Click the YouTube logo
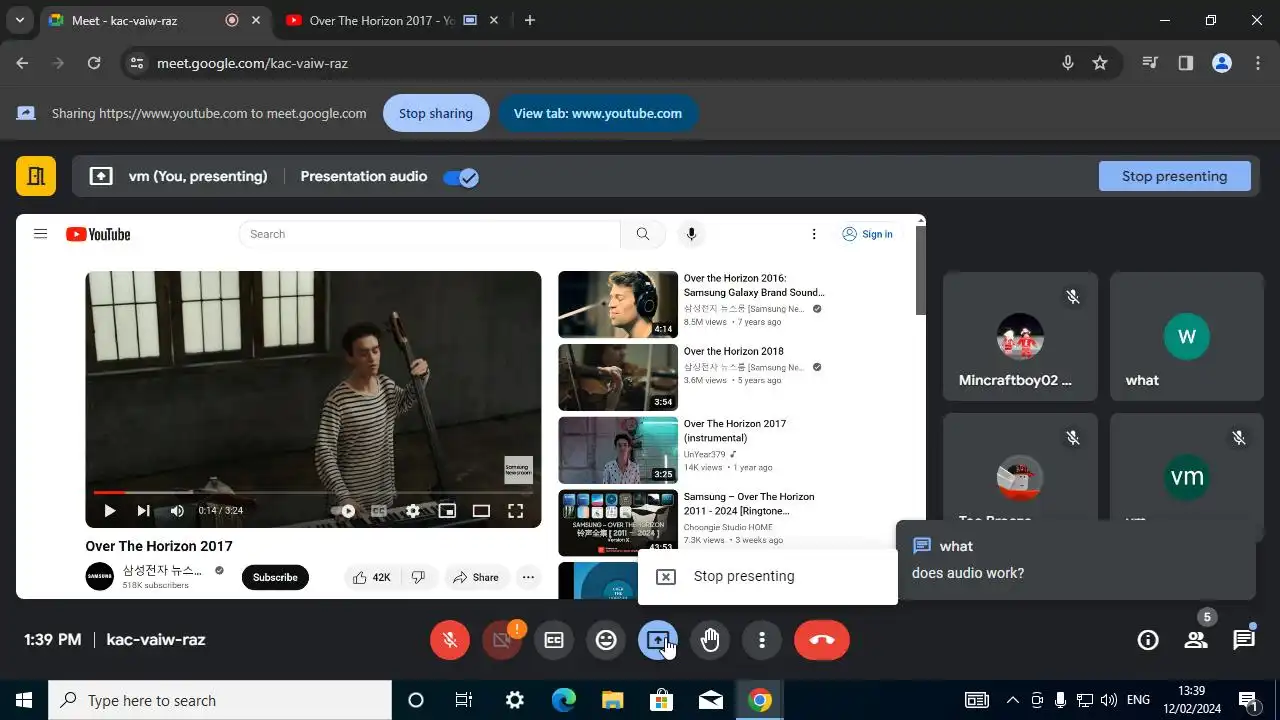 pos(98,234)
